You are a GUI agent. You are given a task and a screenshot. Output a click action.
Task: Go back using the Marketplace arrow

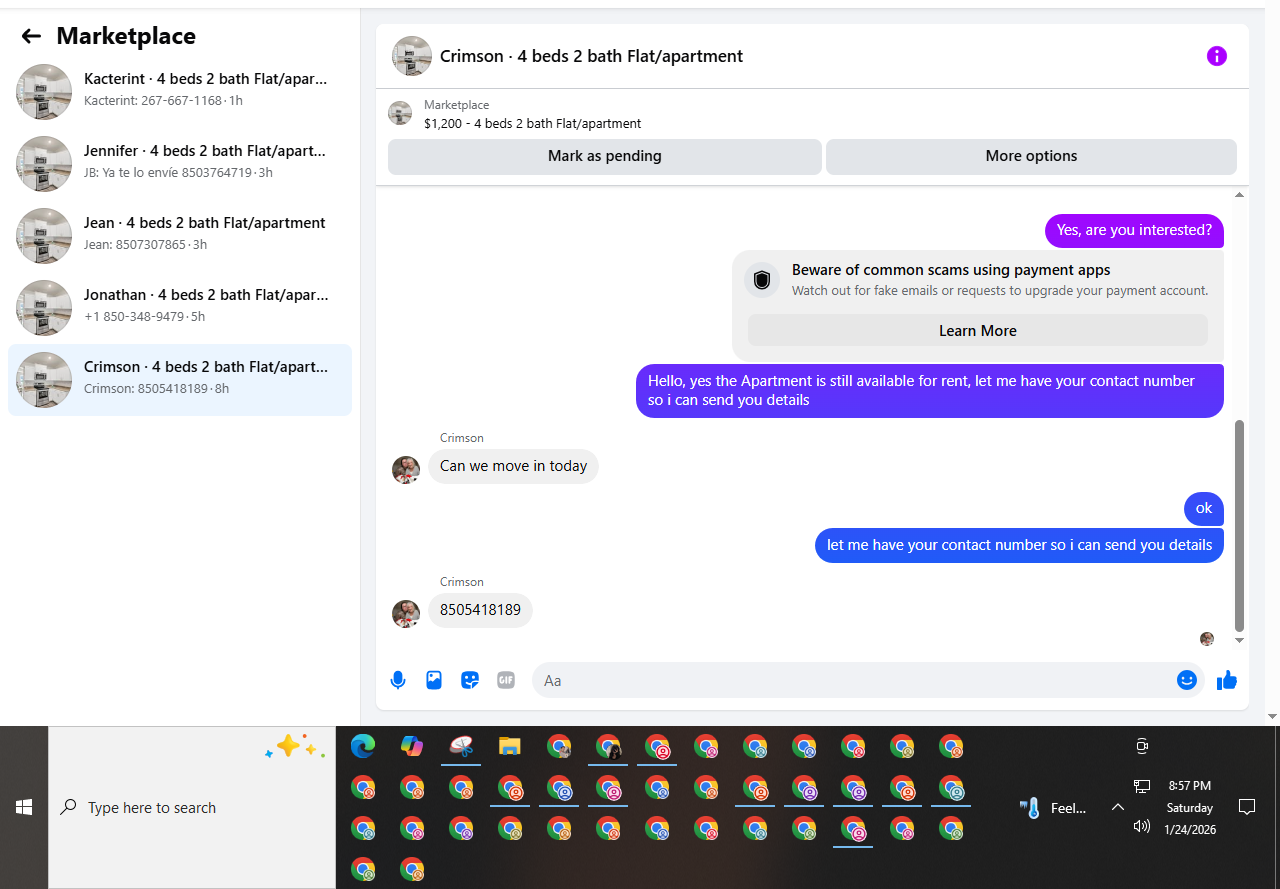click(31, 36)
